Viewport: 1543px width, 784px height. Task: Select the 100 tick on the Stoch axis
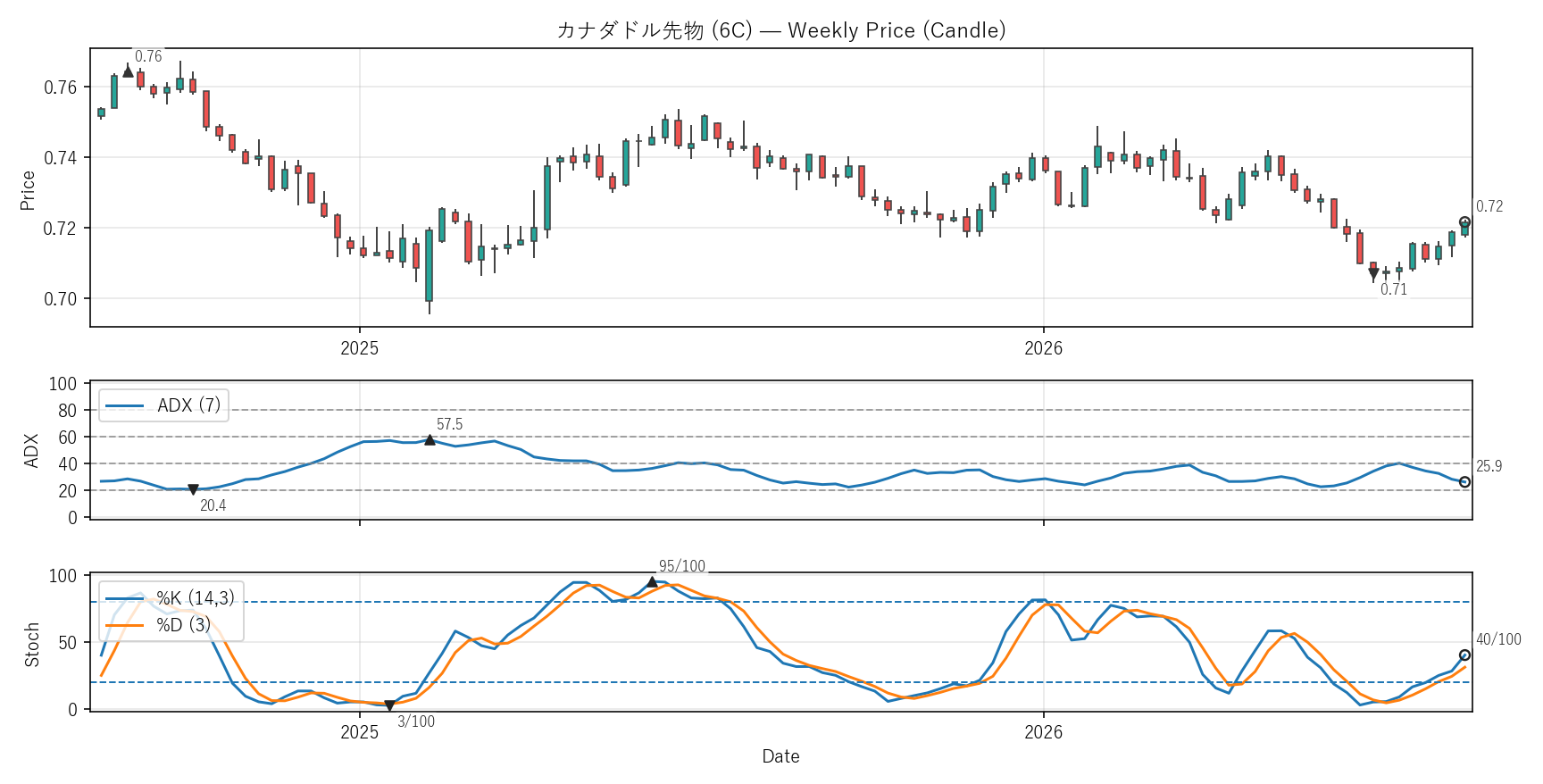(x=63, y=576)
